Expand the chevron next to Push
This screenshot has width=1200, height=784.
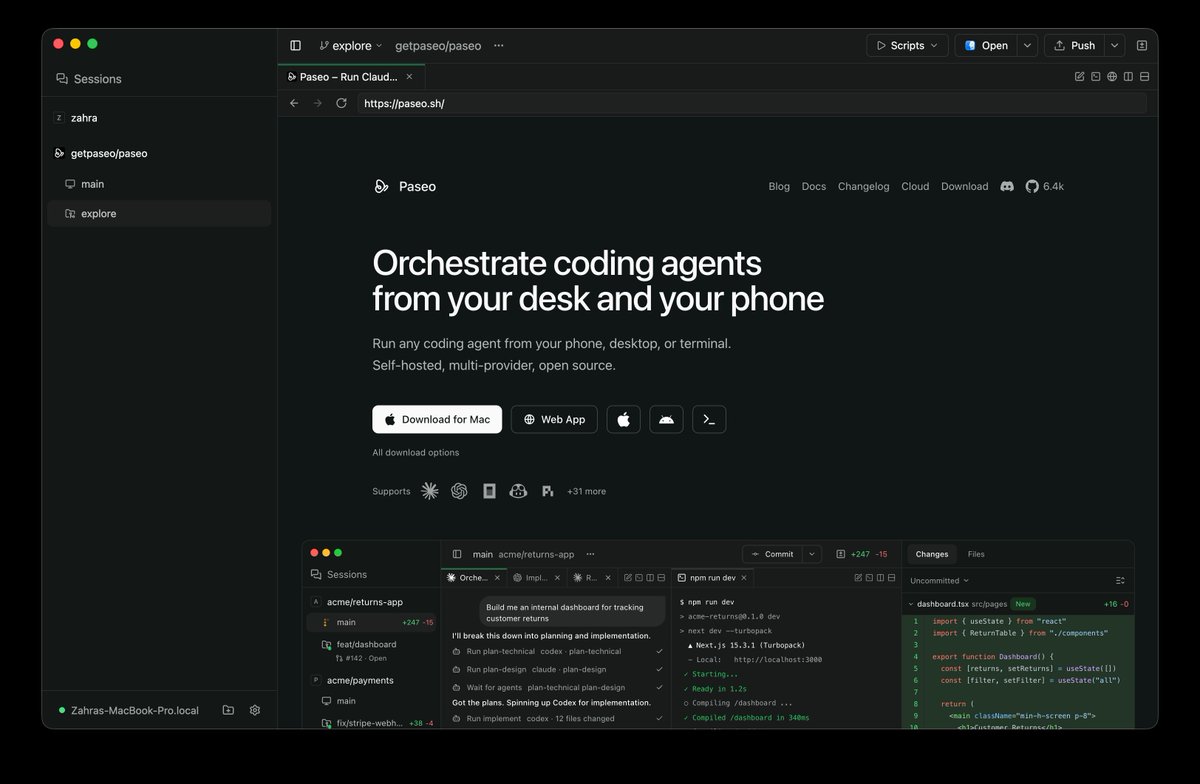tap(1115, 46)
